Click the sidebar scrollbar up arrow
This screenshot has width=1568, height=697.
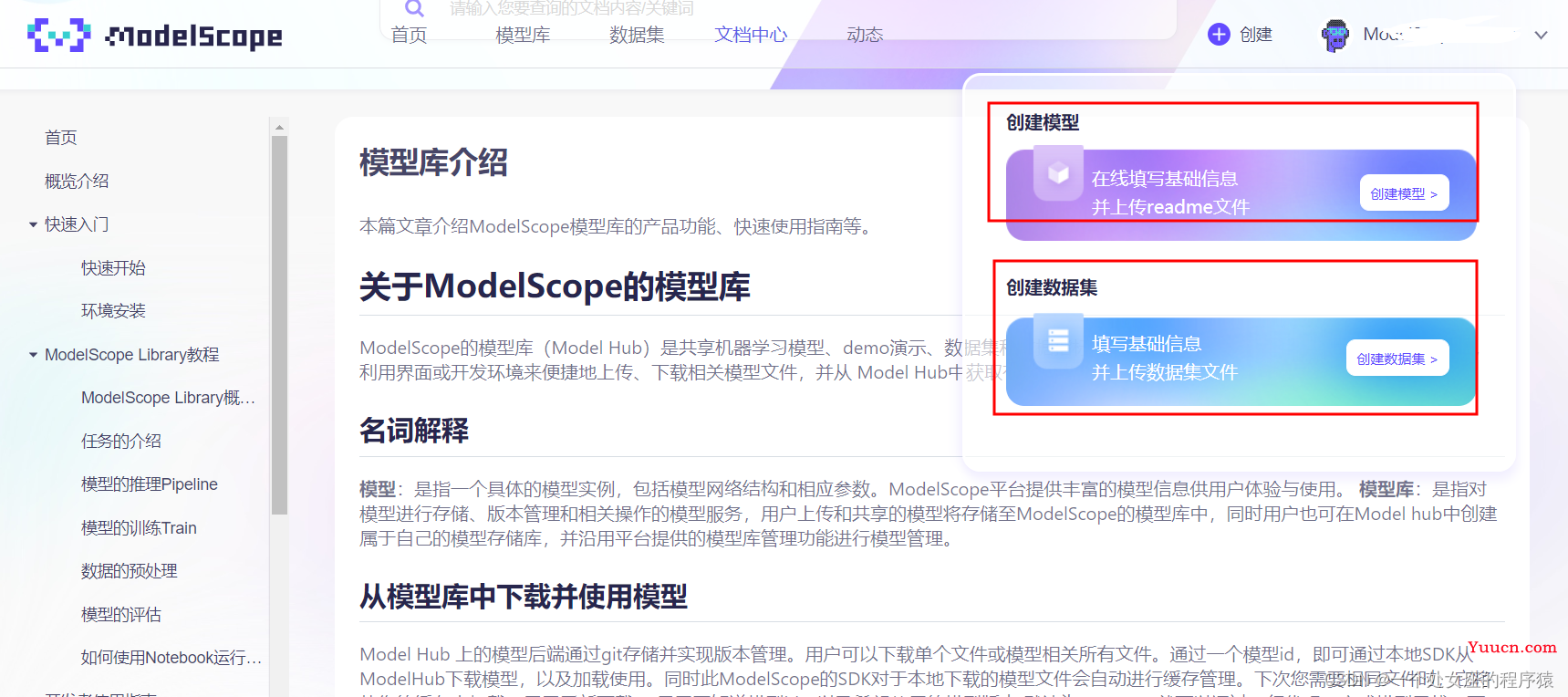(279, 127)
